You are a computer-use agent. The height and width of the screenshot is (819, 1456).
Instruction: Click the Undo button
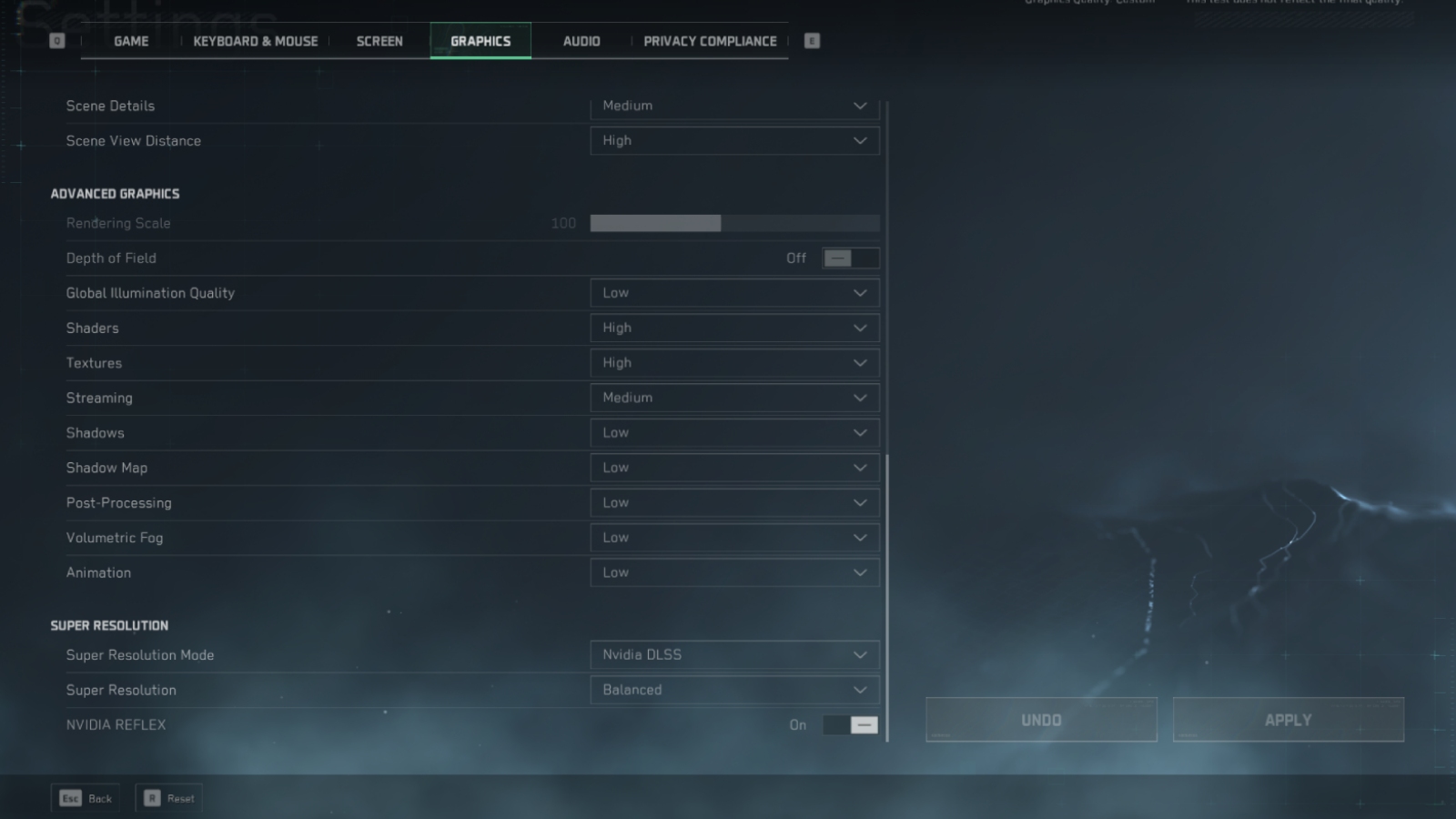(x=1040, y=719)
